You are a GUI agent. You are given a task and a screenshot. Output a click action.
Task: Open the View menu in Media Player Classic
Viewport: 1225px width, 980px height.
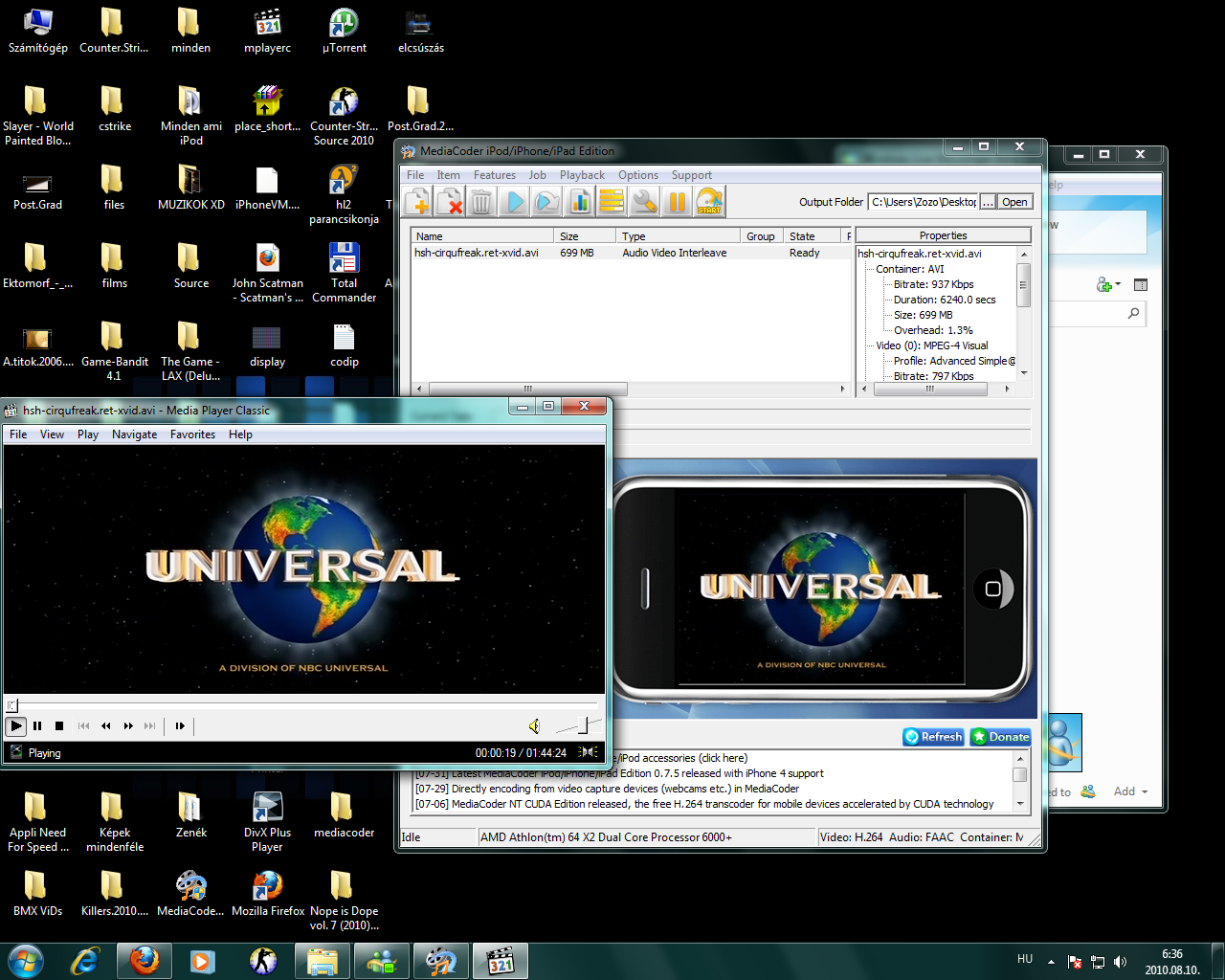click(52, 434)
